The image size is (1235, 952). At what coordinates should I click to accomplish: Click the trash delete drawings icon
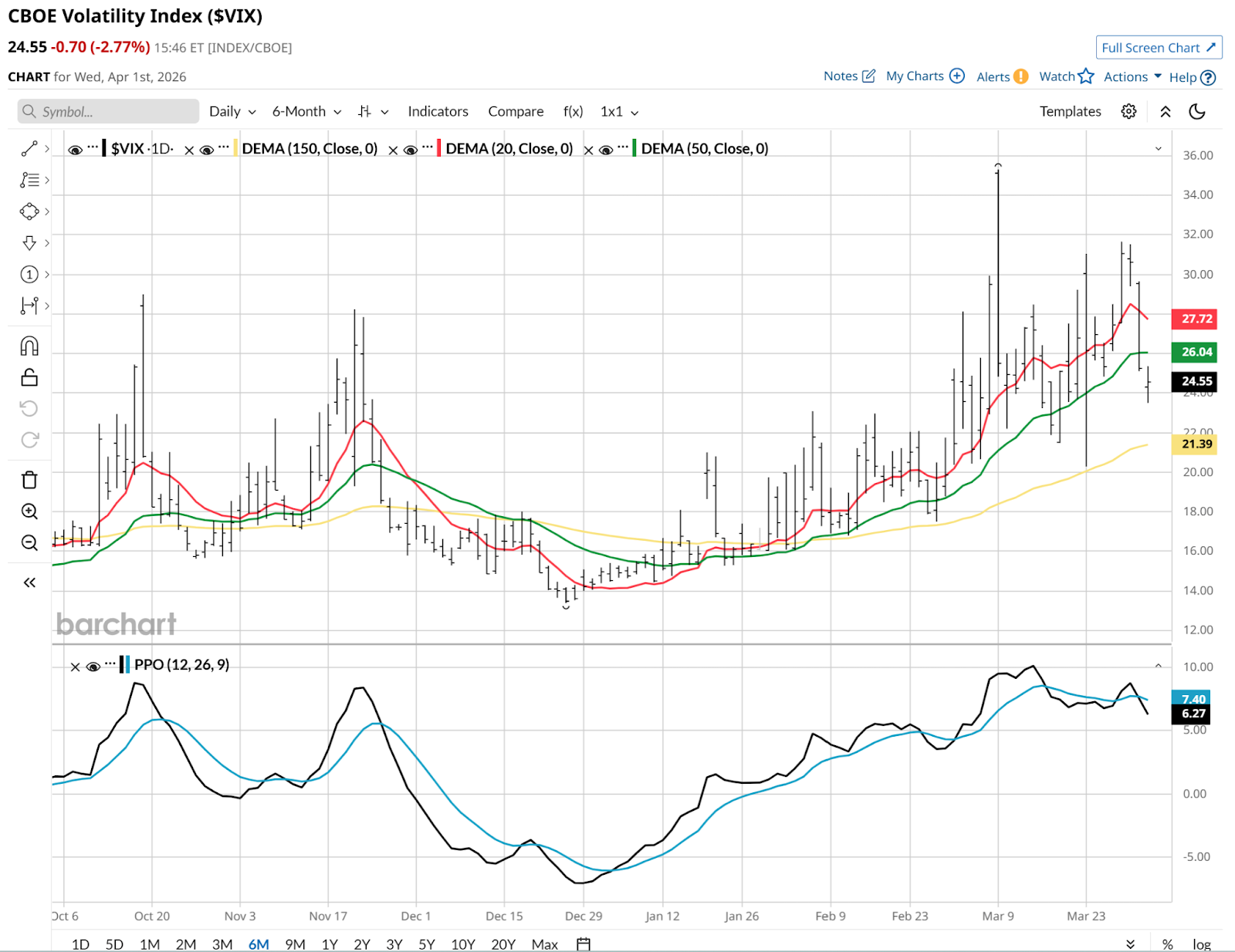pos(29,480)
